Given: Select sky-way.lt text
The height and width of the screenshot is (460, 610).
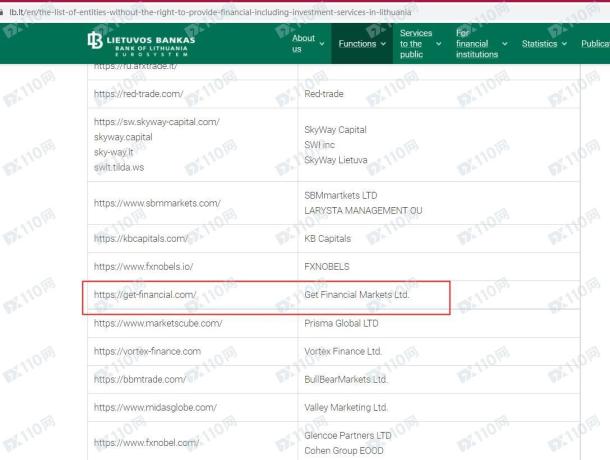Looking at the screenshot, I should [114, 152].
